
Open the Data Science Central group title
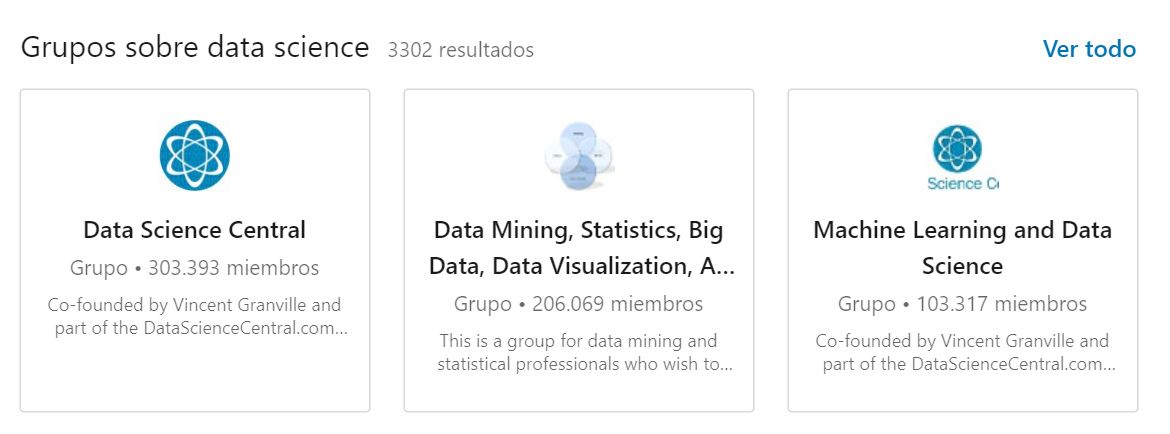coord(195,230)
